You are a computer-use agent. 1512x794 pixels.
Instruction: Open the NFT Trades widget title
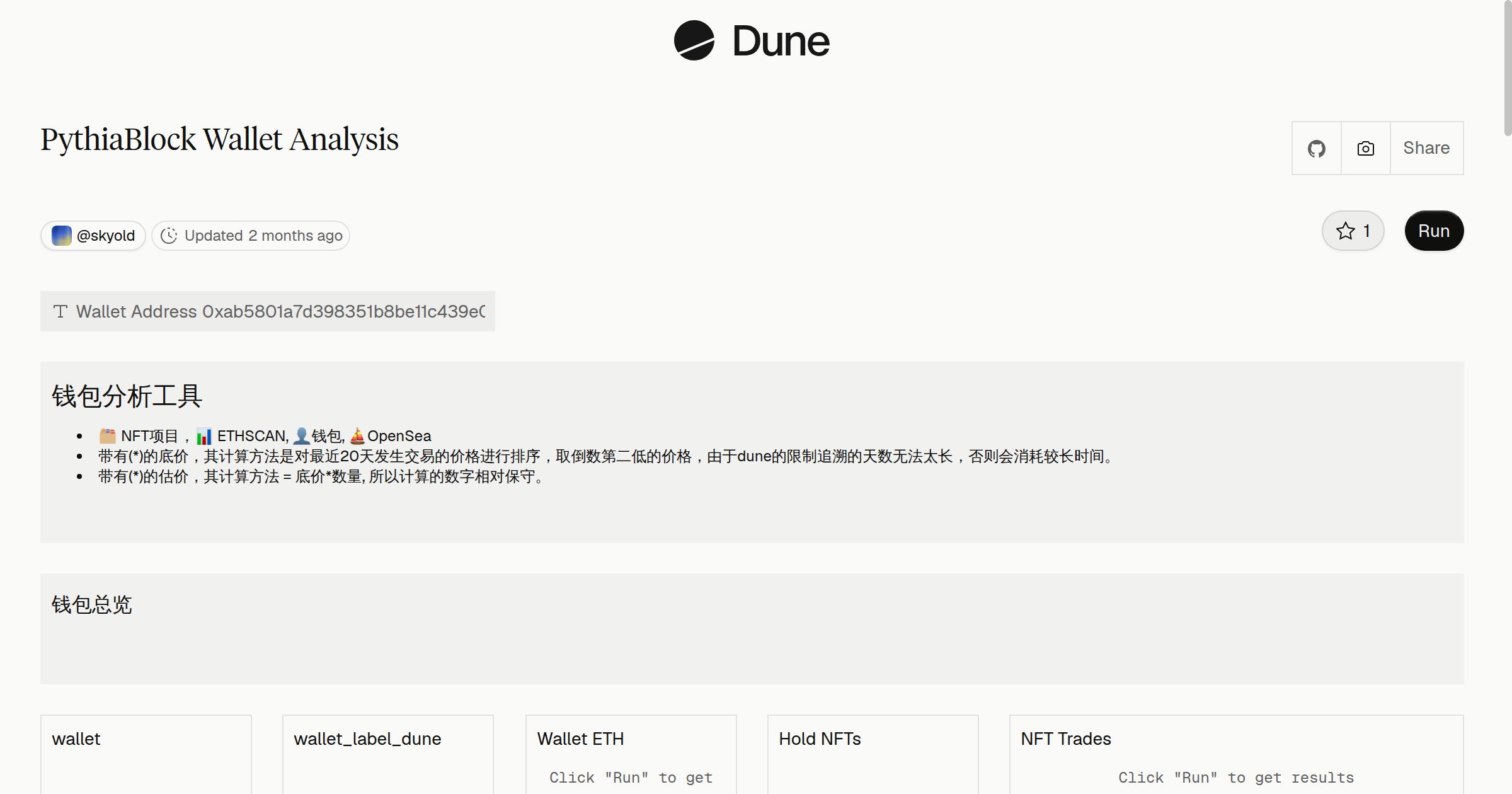(1066, 739)
